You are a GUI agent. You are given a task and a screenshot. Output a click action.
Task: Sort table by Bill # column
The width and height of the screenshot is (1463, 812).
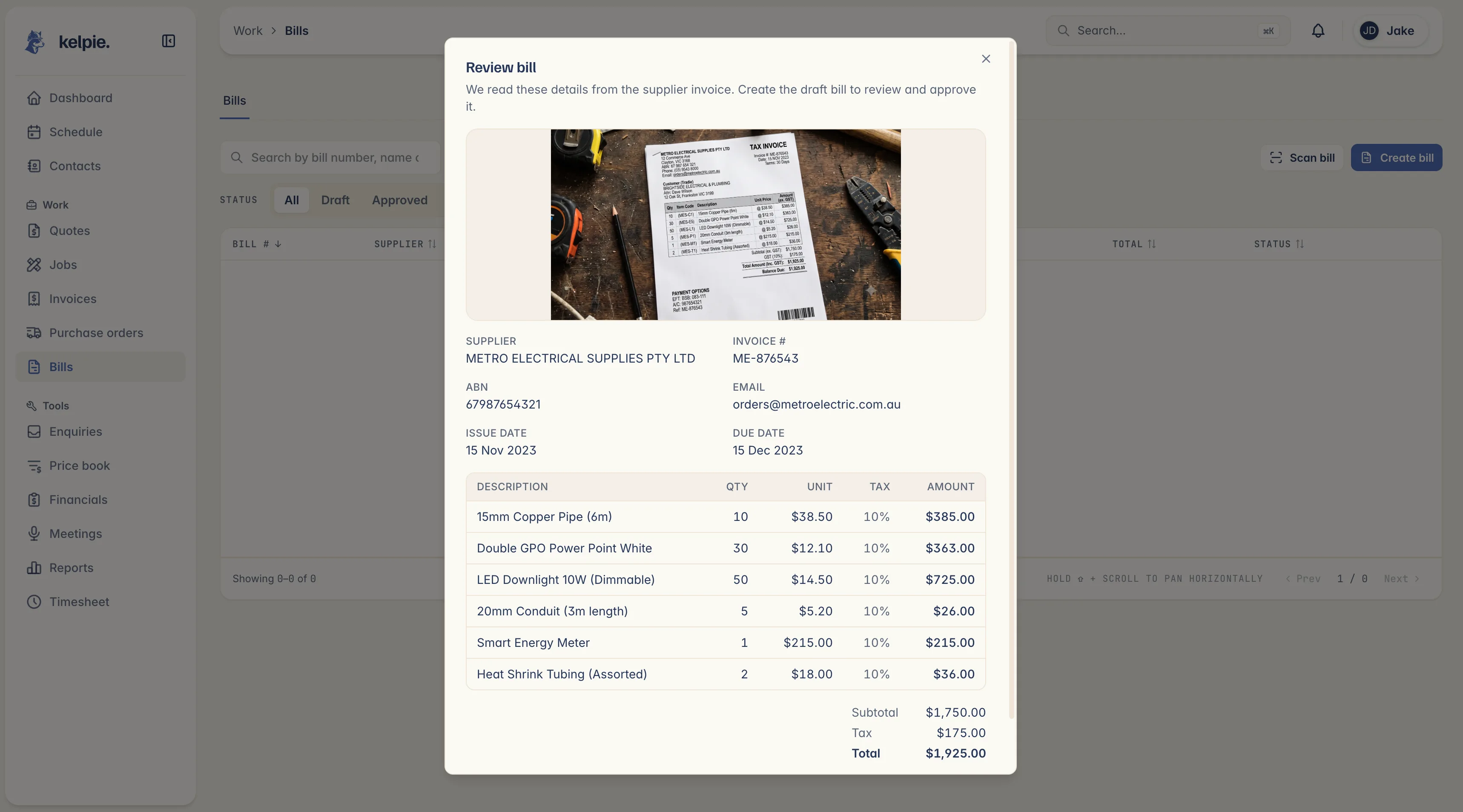tap(257, 244)
